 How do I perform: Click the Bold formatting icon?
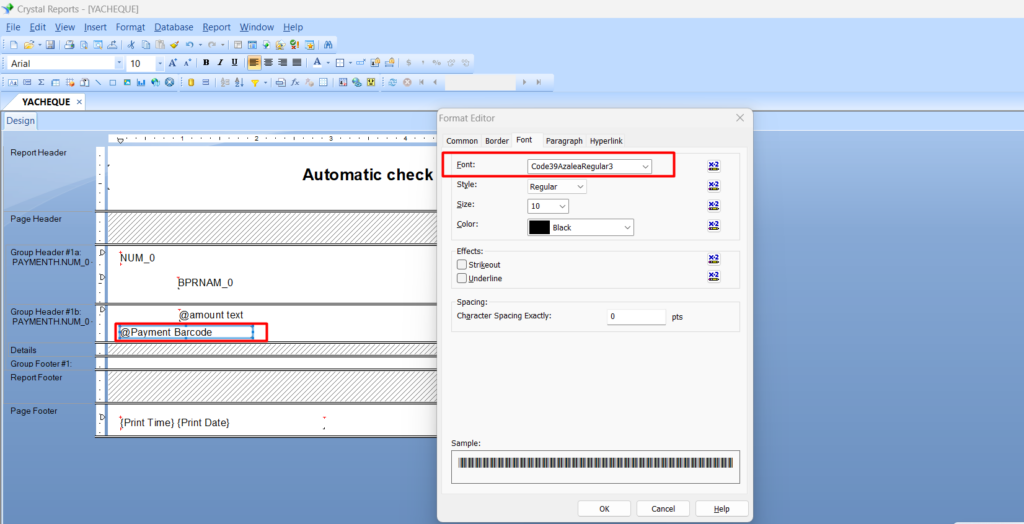pos(206,63)
